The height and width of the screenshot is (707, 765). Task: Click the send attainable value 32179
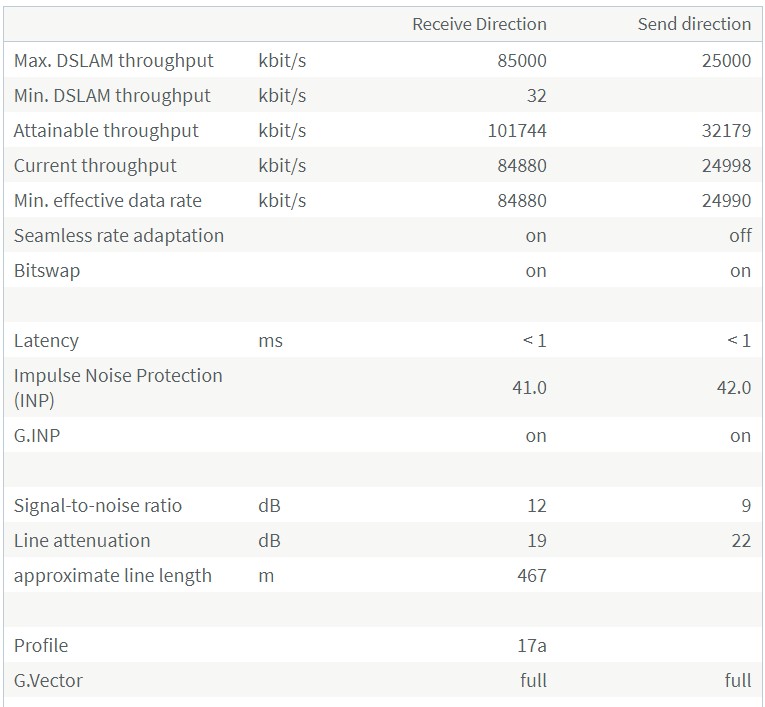(x=726, y=131)
